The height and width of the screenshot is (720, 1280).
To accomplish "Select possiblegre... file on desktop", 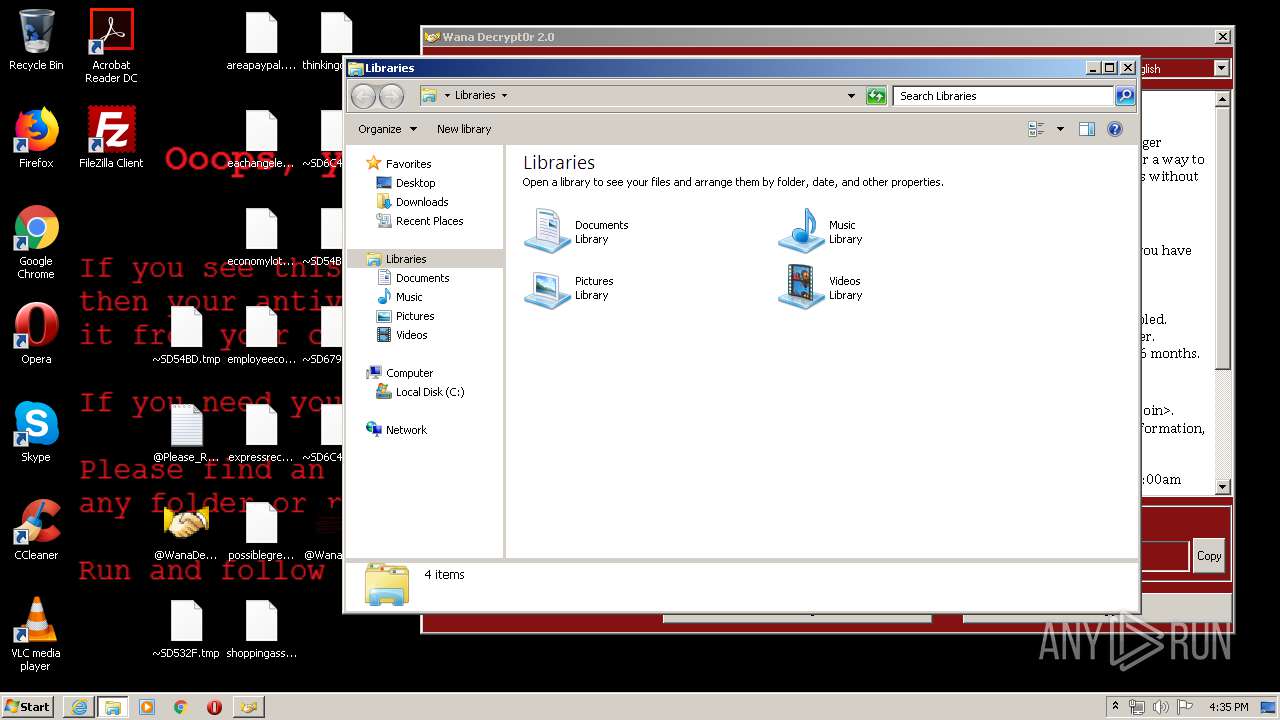I will [x=261, y=533].
